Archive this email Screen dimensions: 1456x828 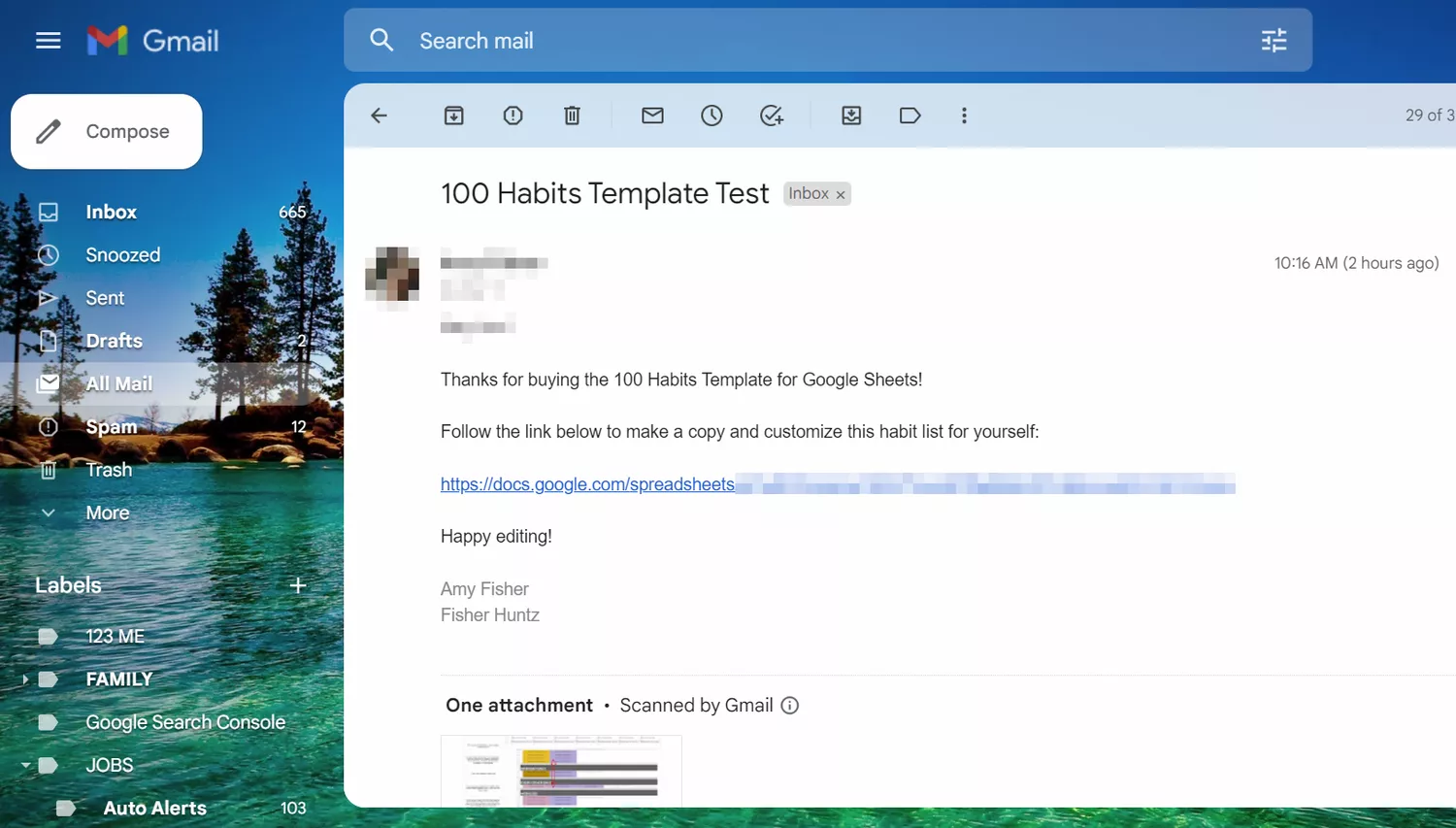453,116
